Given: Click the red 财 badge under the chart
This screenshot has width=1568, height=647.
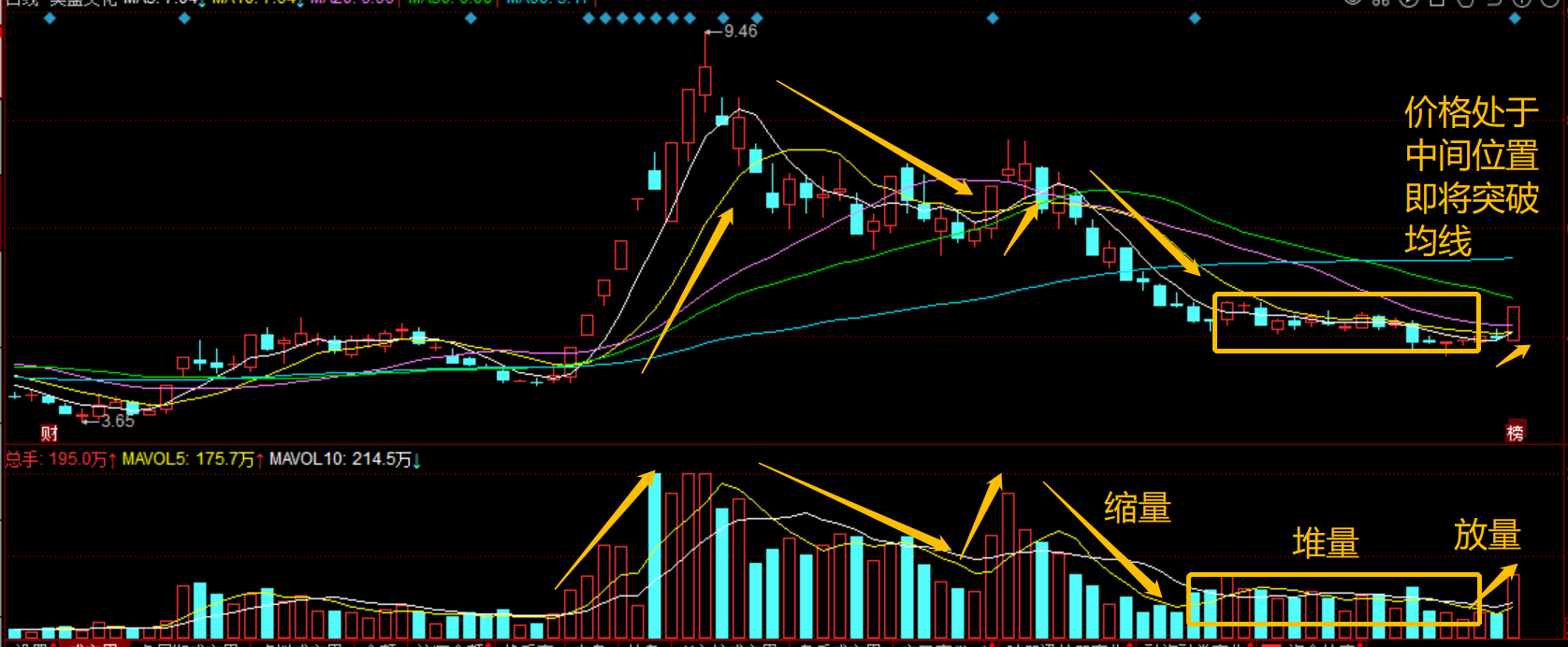Looking at the screenshot, I should tap(50, 433).
